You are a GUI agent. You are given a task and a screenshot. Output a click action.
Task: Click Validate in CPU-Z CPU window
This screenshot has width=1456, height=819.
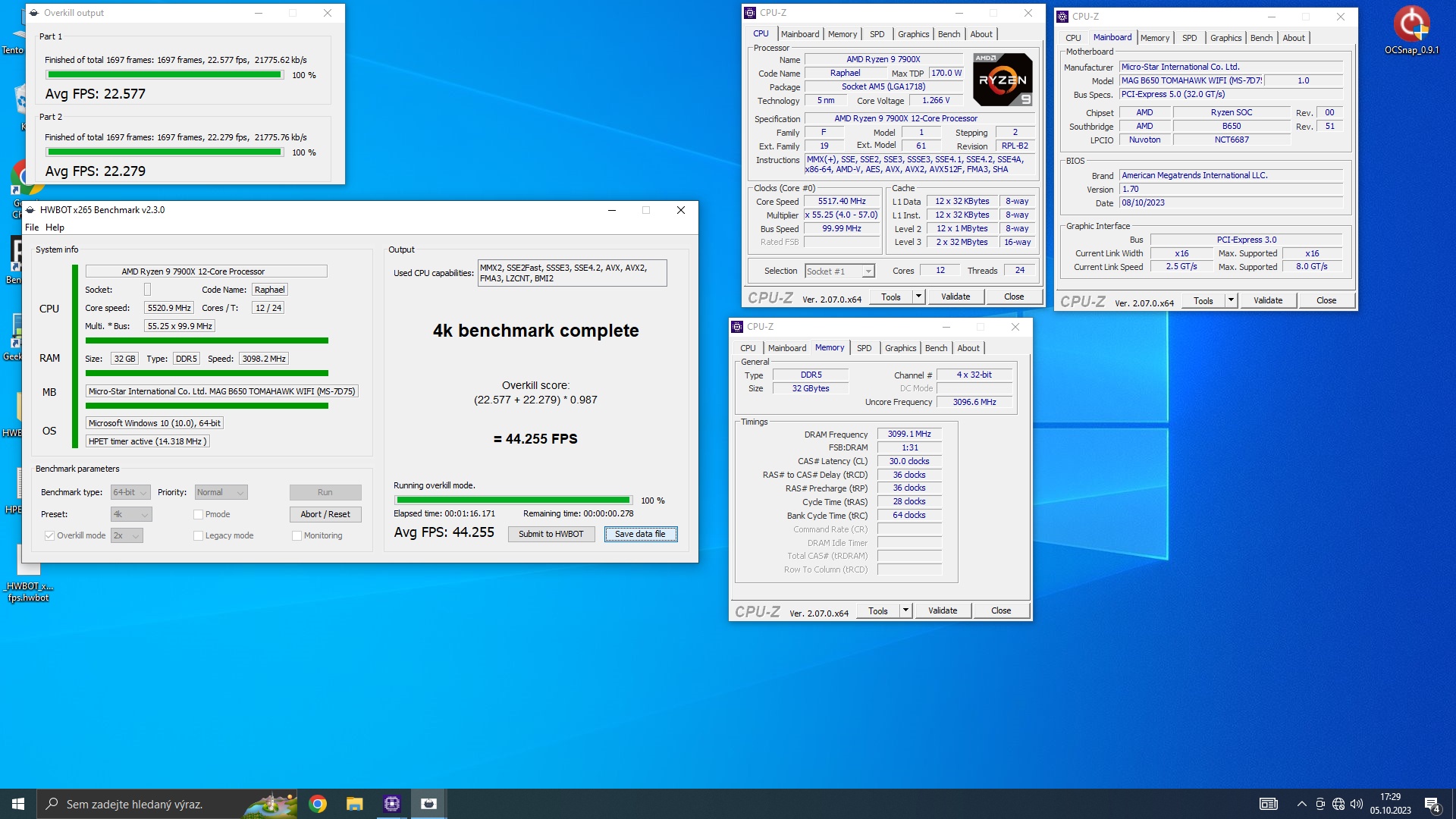coord(955,297)
